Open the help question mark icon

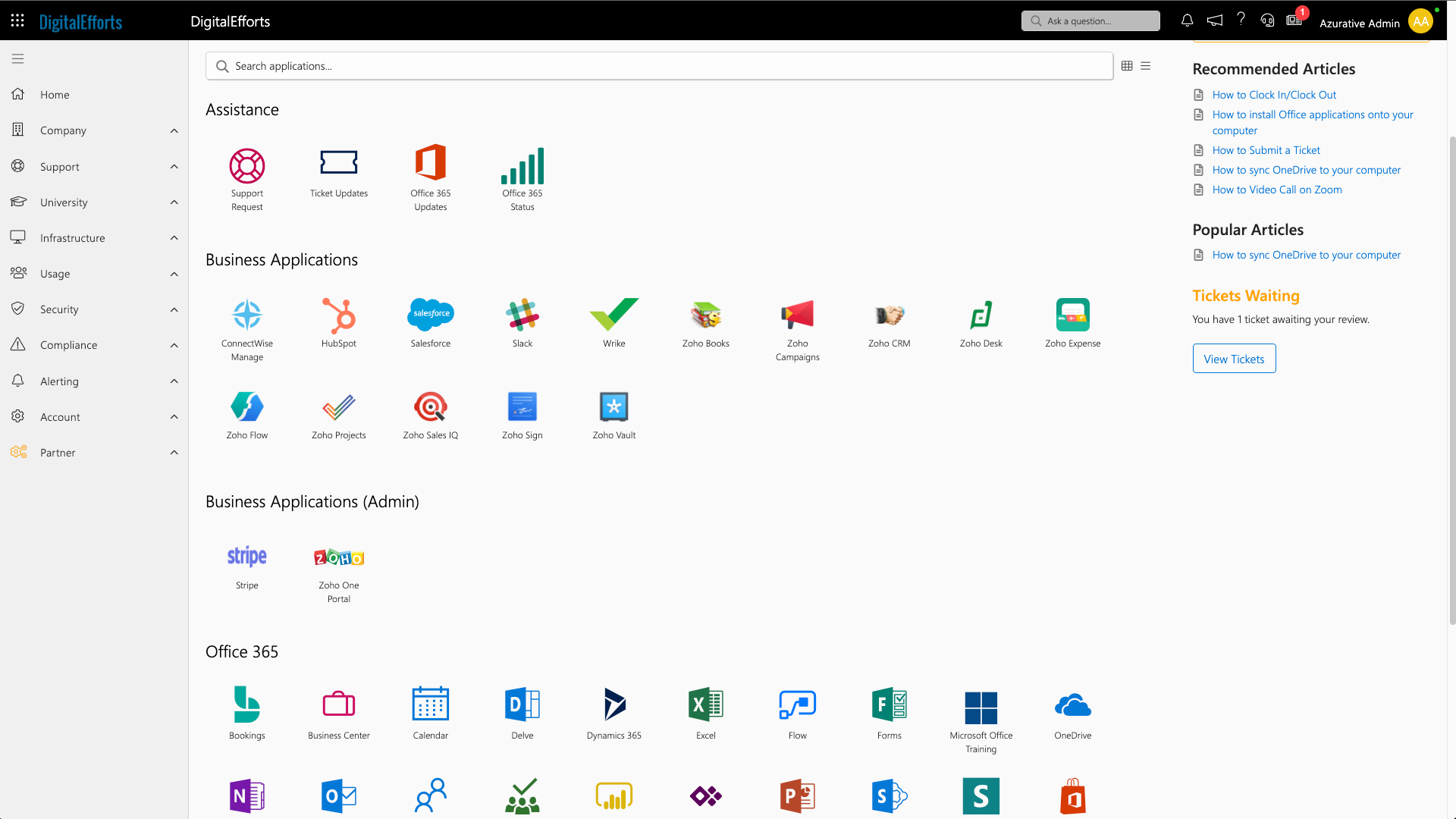[x=1241, y=19]
